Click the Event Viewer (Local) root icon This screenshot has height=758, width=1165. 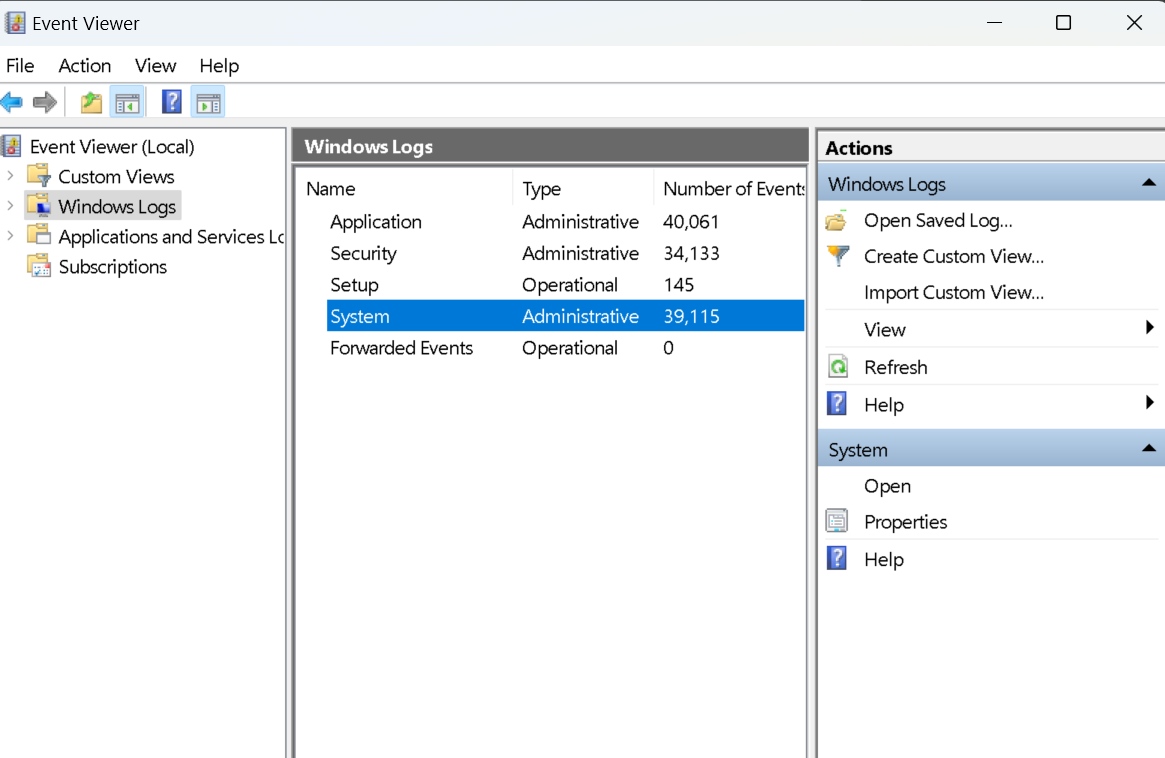click(12, 146)
